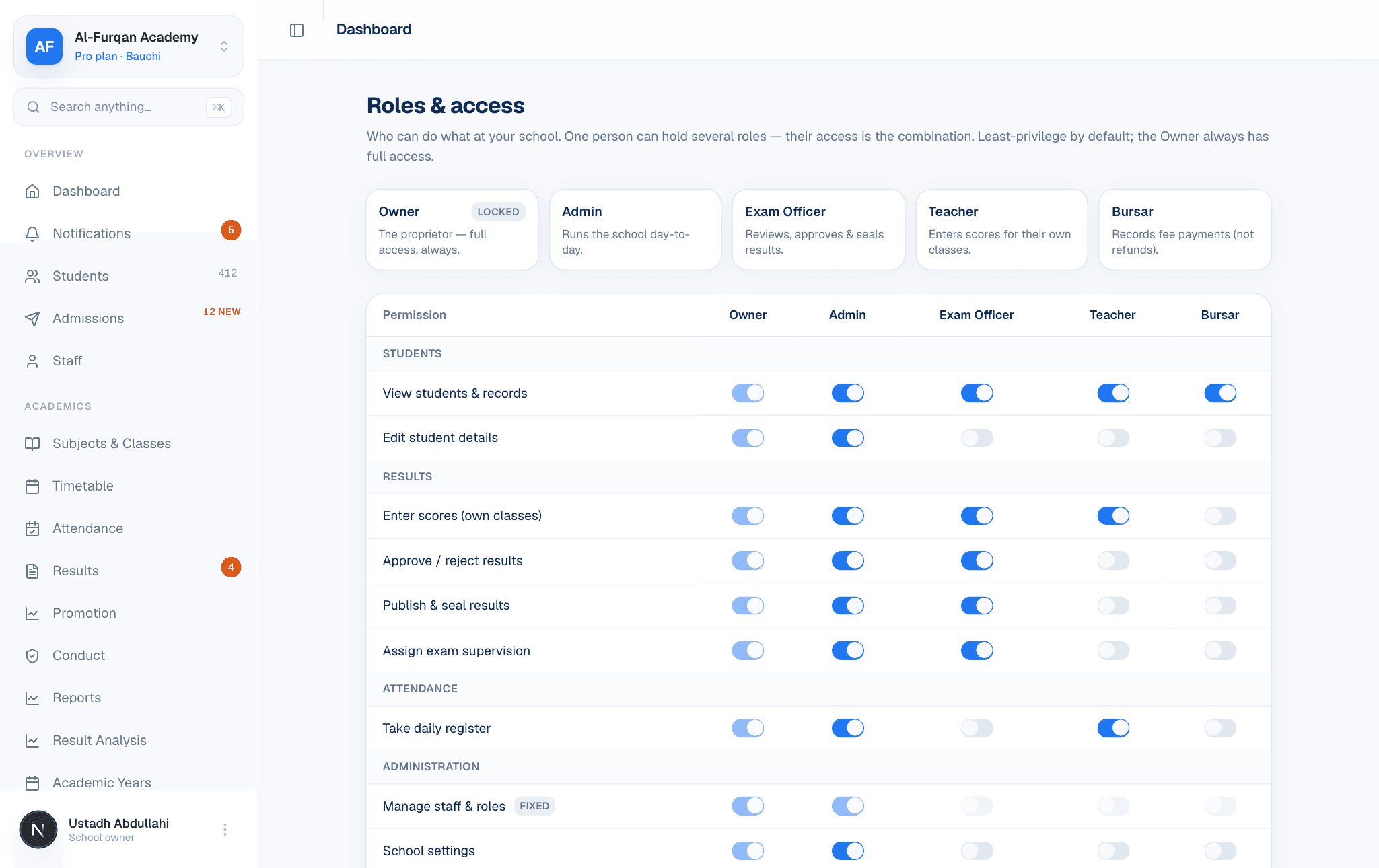Click the Promotion chart icon
This screenshot has width=1379, height=868.
[32, 614]
